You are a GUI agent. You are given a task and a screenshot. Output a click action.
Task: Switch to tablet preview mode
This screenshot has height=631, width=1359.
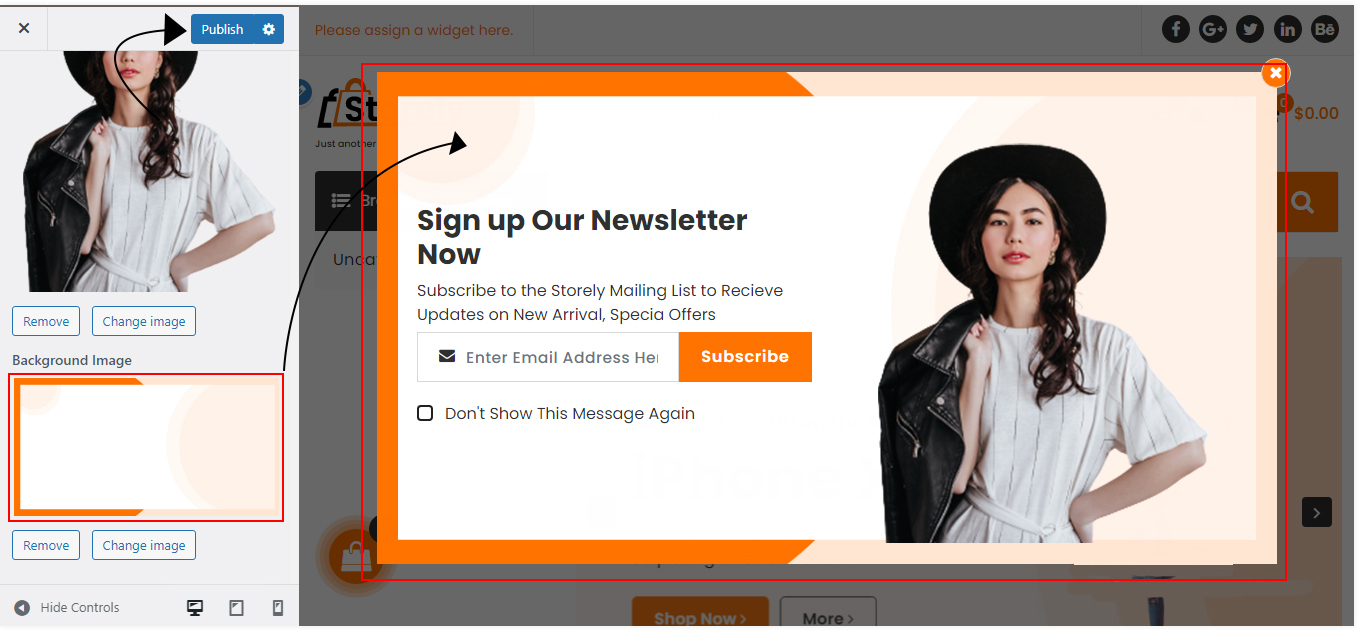pos(237,607)
